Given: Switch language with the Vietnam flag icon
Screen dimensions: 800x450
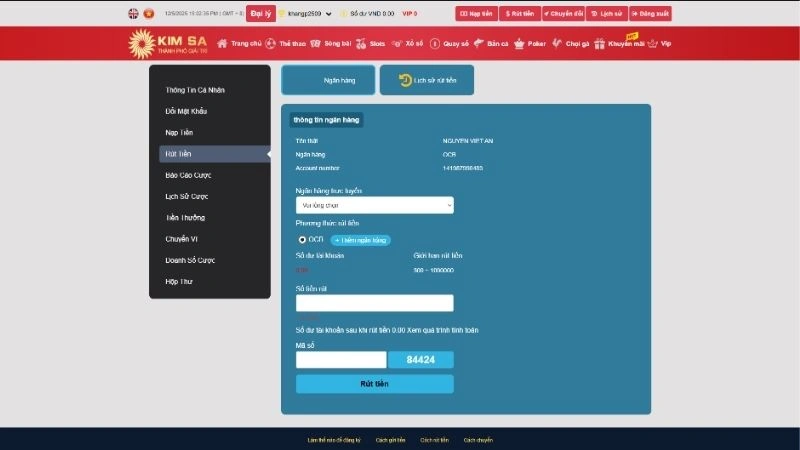Looking at the screenshot, I should click(149, 14).
